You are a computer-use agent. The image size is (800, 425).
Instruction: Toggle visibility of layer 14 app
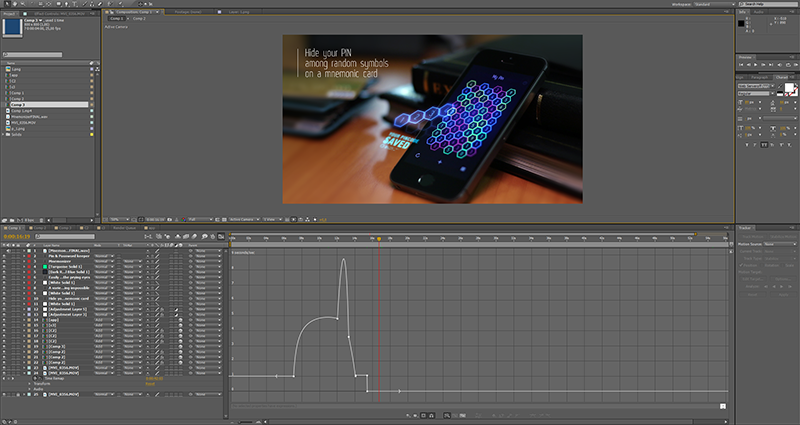(x=4, y=320)
